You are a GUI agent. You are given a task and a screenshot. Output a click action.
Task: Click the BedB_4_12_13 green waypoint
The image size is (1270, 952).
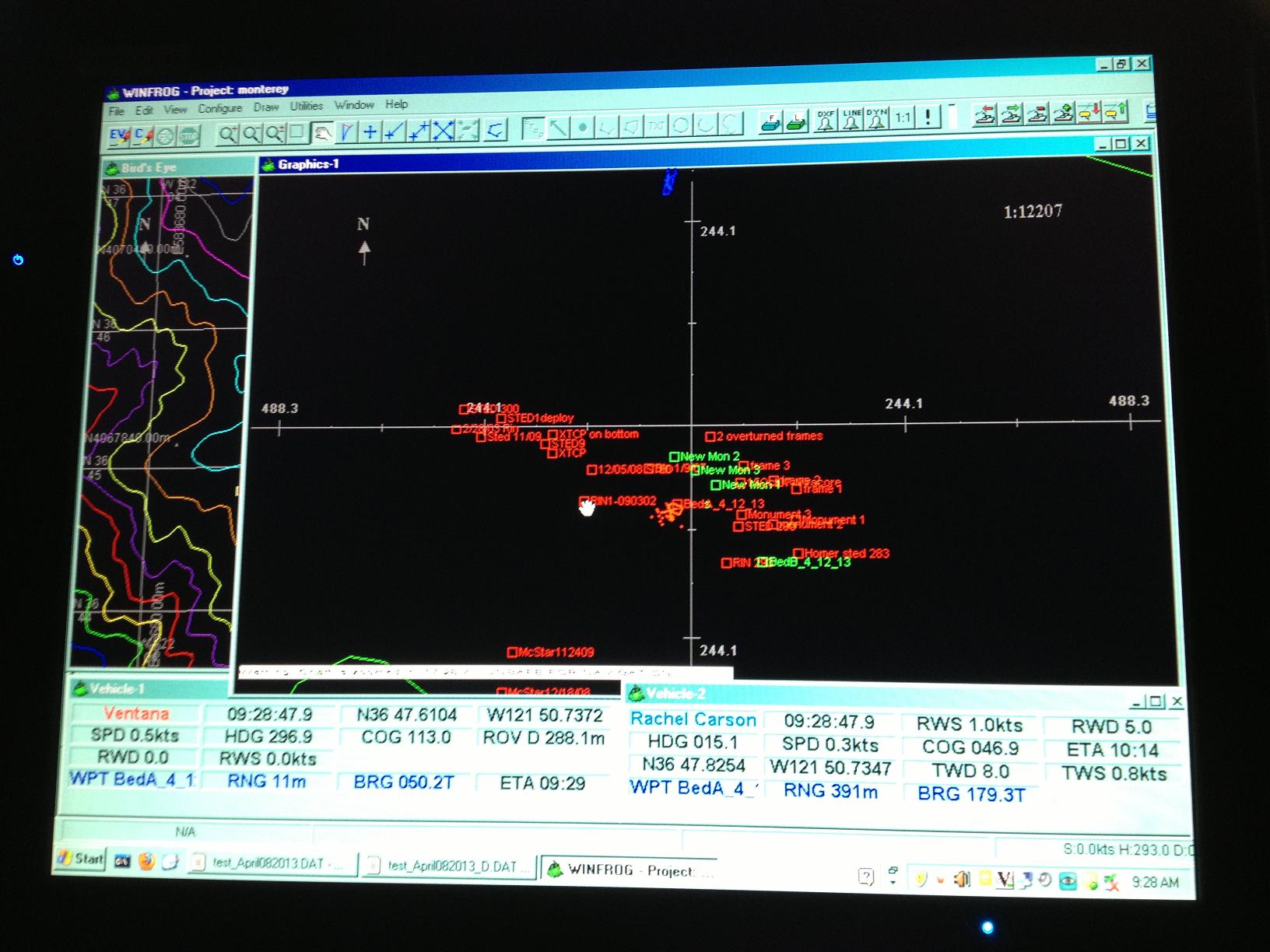(805, 562)
